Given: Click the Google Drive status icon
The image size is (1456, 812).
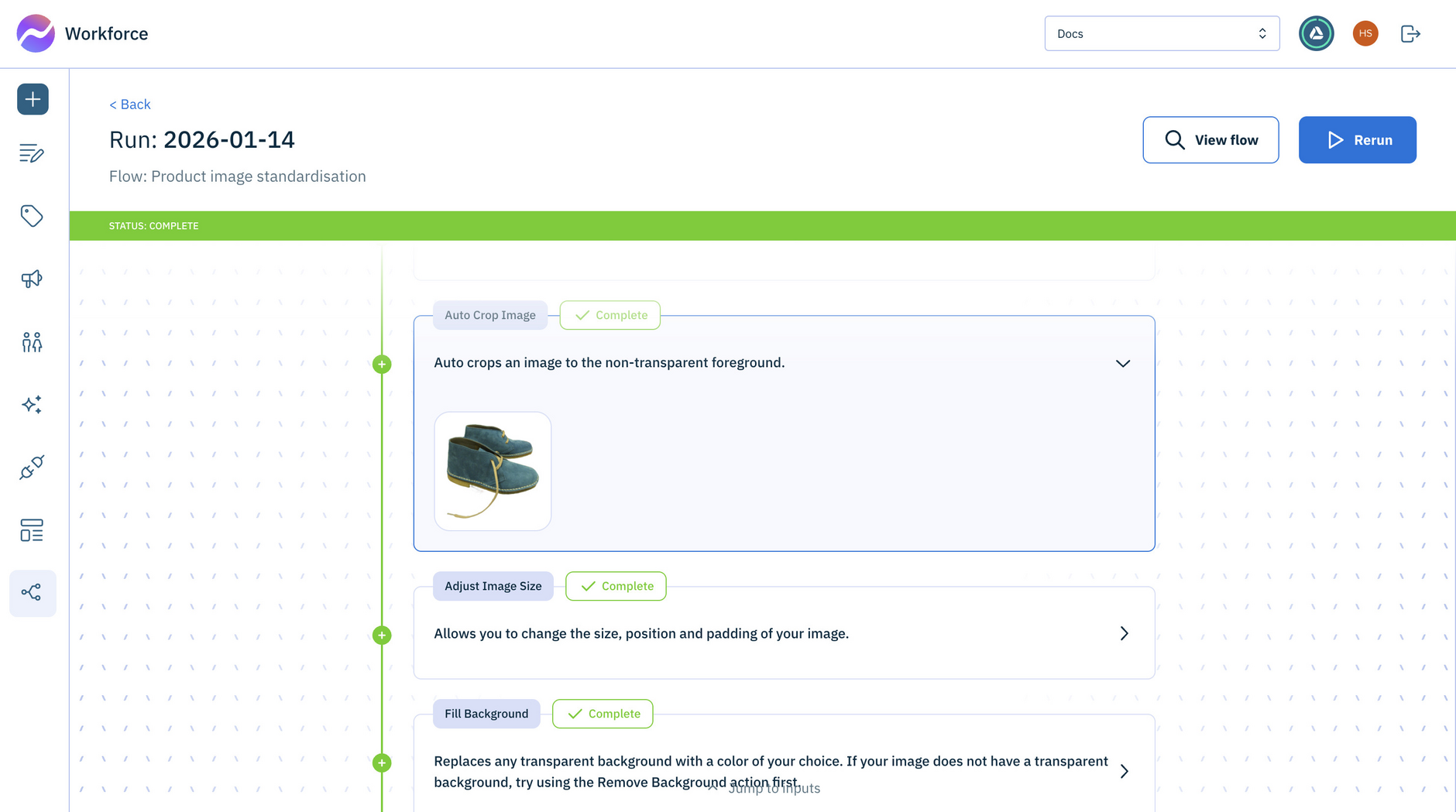Looking at the screenshot, I should tap(1316, 33).
